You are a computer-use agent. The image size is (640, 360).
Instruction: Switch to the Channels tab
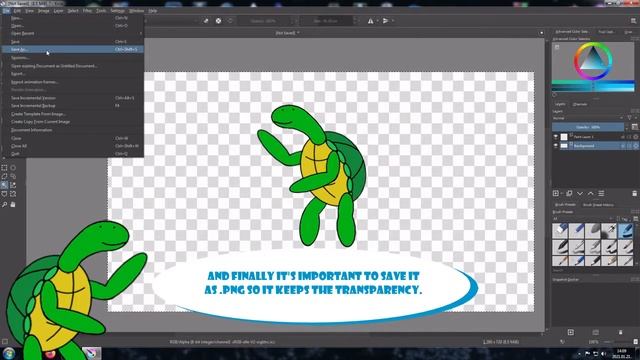[x=580, y=104]
